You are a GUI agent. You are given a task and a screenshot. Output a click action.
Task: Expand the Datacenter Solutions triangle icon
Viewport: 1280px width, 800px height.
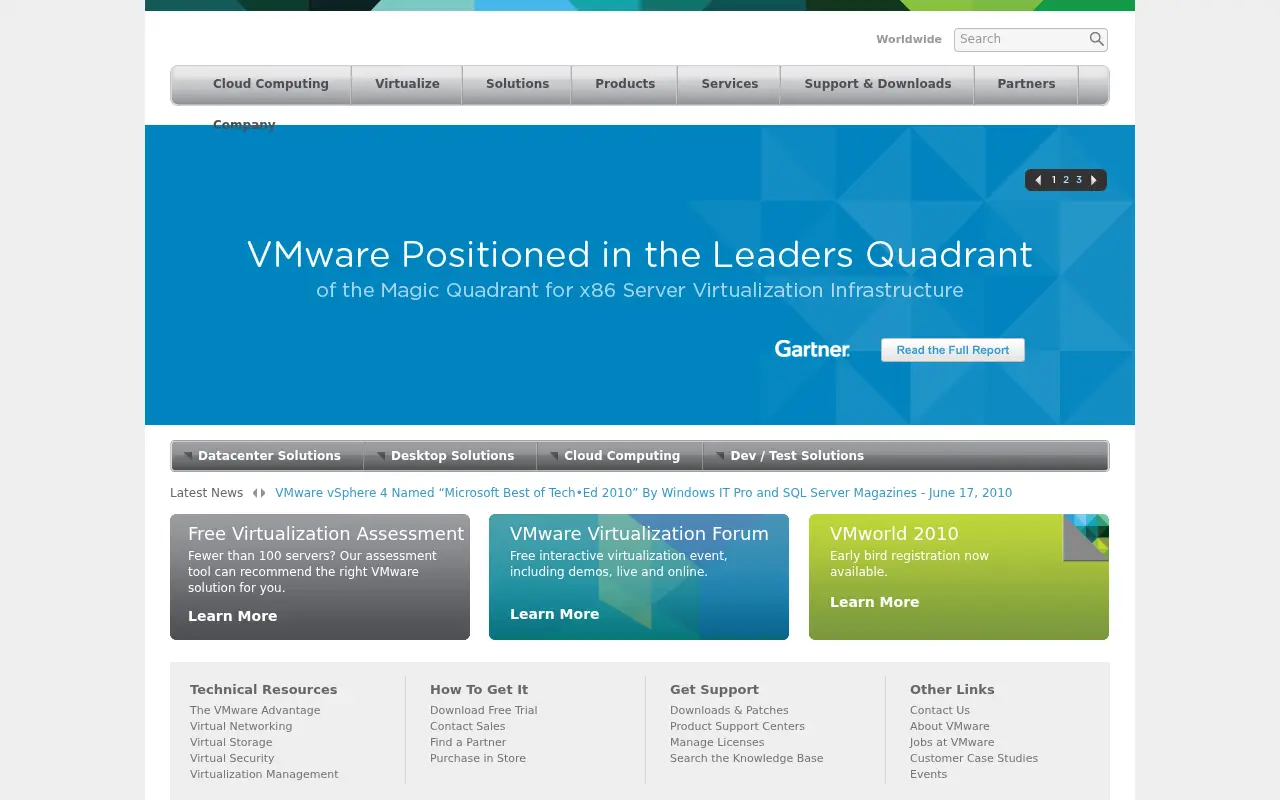coord(188,456)
